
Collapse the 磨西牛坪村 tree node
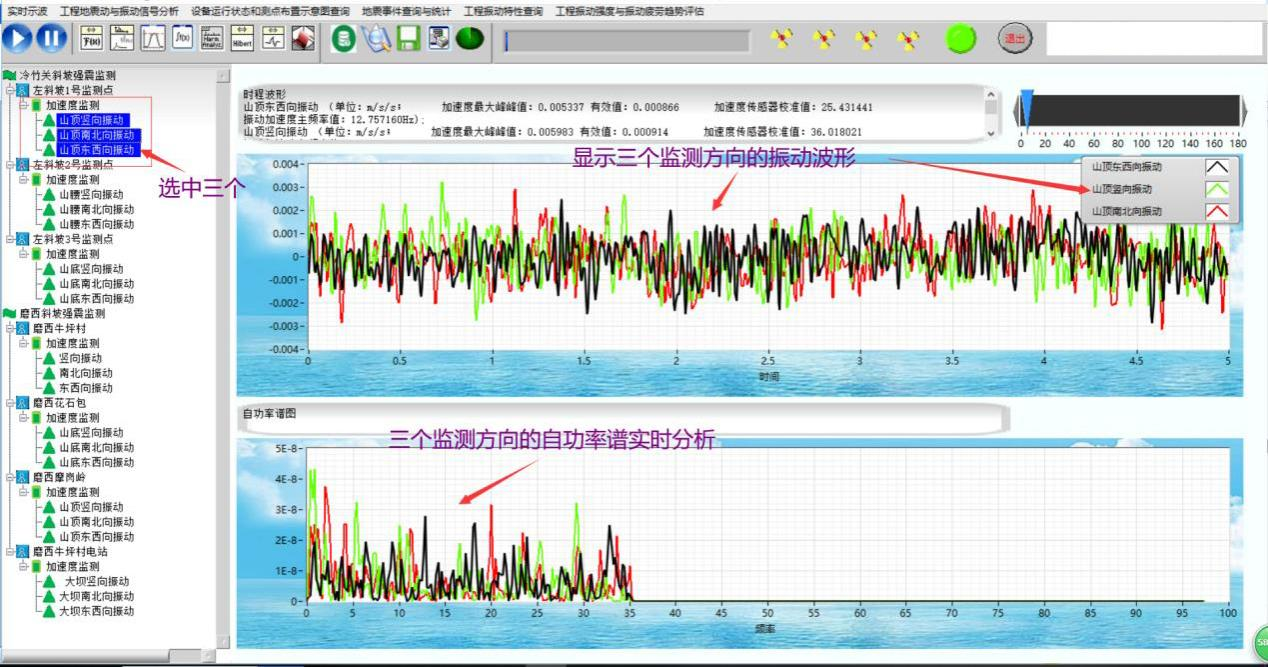[x=9, y=328]
